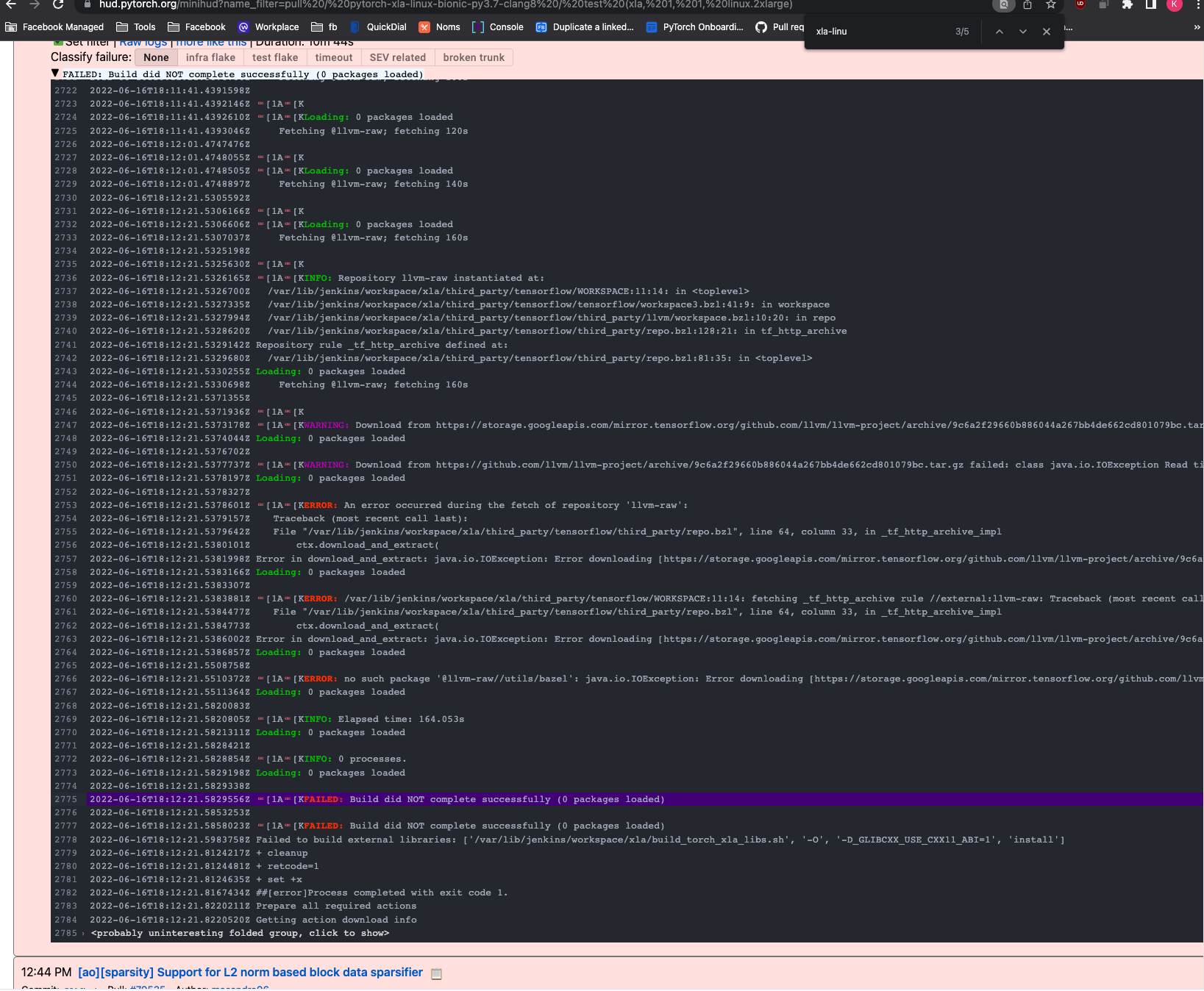
Task: Click 'Repository rule _tf_http_archive defined at:' line
Action: [x=382, y=345]
